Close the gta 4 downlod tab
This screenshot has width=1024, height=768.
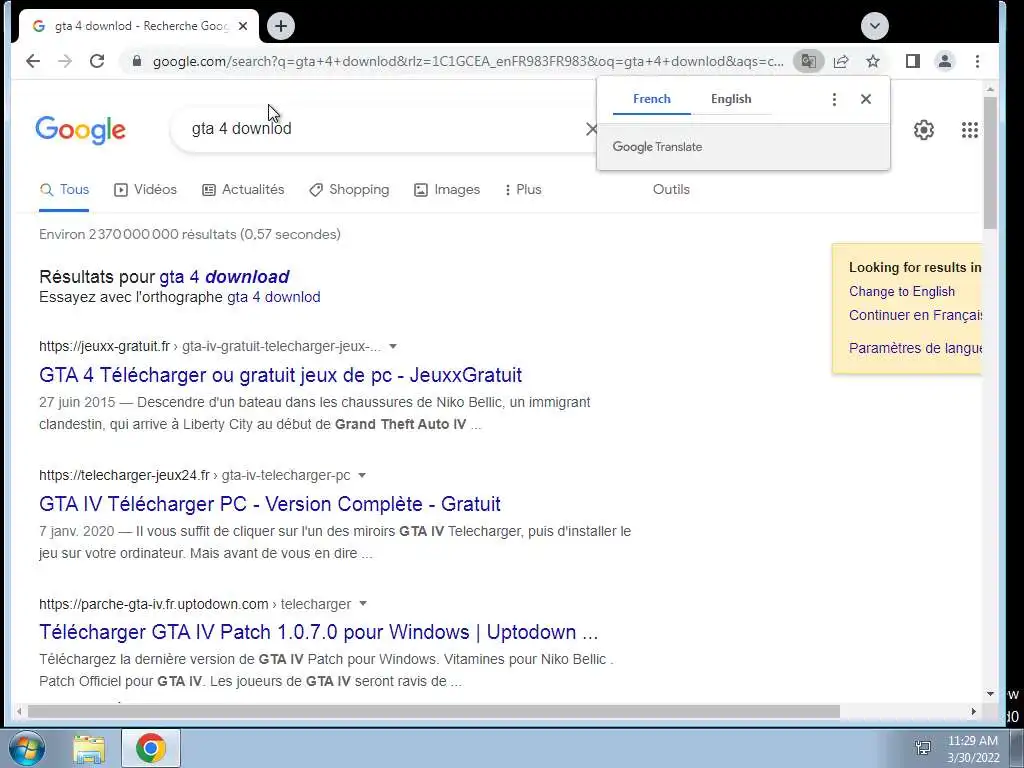(x=243, y=26)
